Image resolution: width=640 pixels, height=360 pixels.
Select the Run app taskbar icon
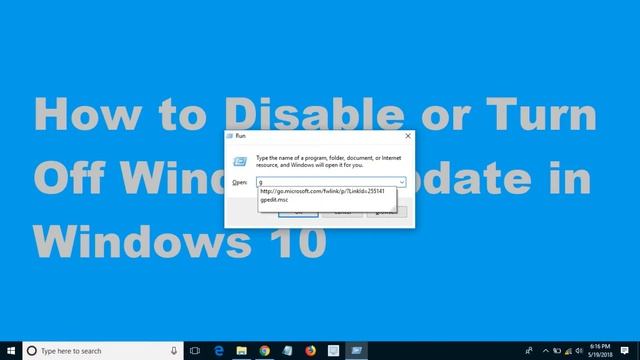pyautogui.click(x=356, y=351)
